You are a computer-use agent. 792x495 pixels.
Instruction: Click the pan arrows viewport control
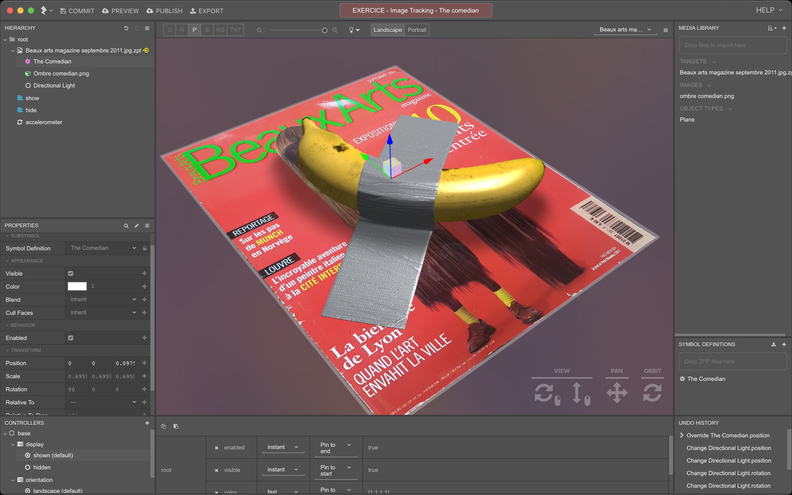pos(617,392)
